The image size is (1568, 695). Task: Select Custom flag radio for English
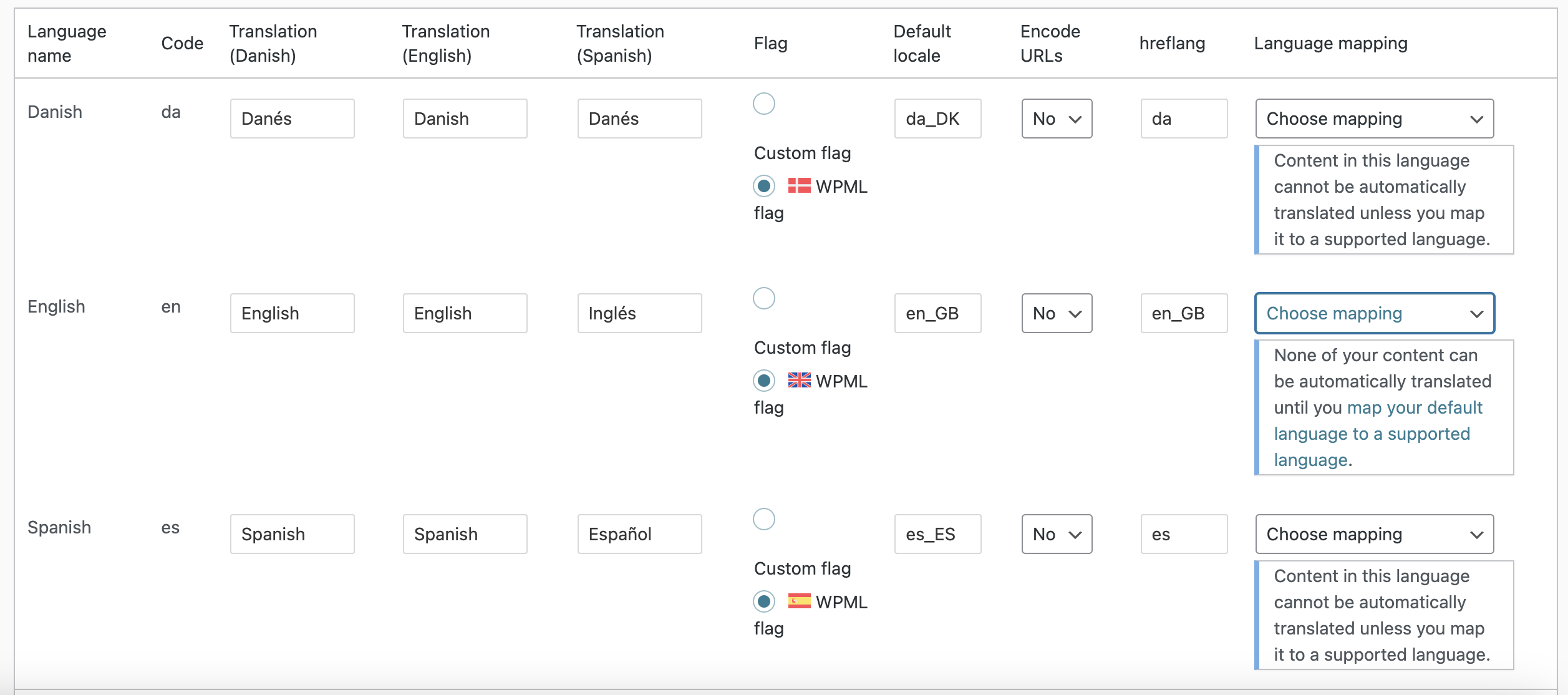[764, 298]
